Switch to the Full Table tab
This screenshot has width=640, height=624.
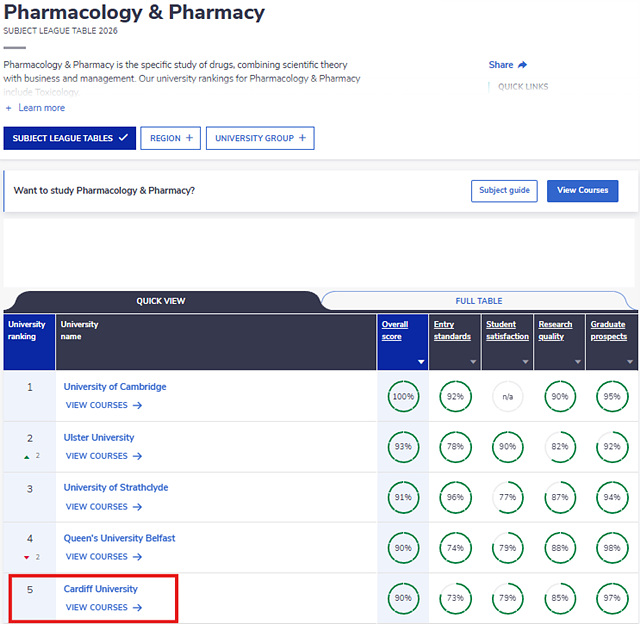(478, 301)
